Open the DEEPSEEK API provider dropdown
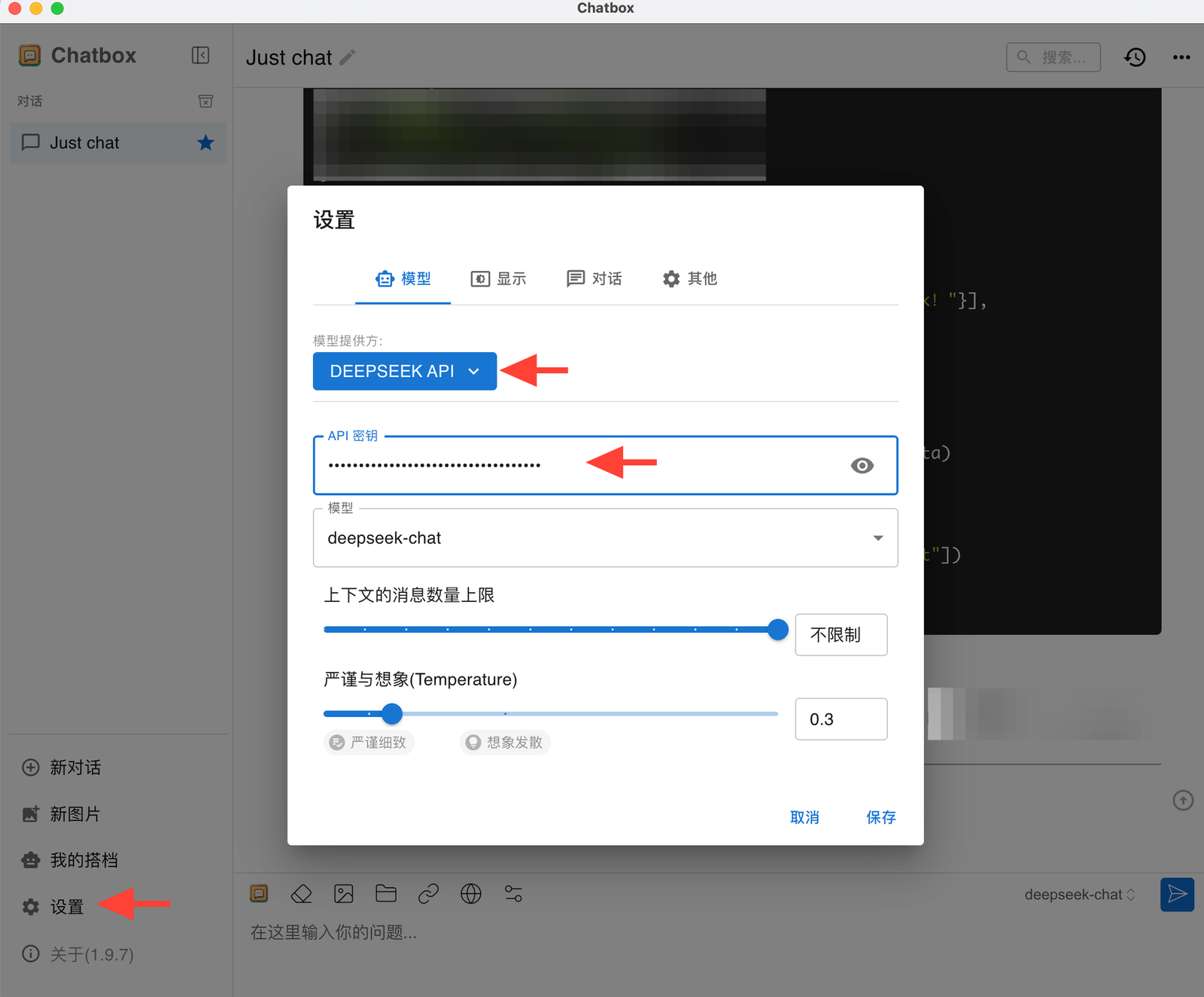This screenshot has width=1204, height=997. [x=404, y=371]
